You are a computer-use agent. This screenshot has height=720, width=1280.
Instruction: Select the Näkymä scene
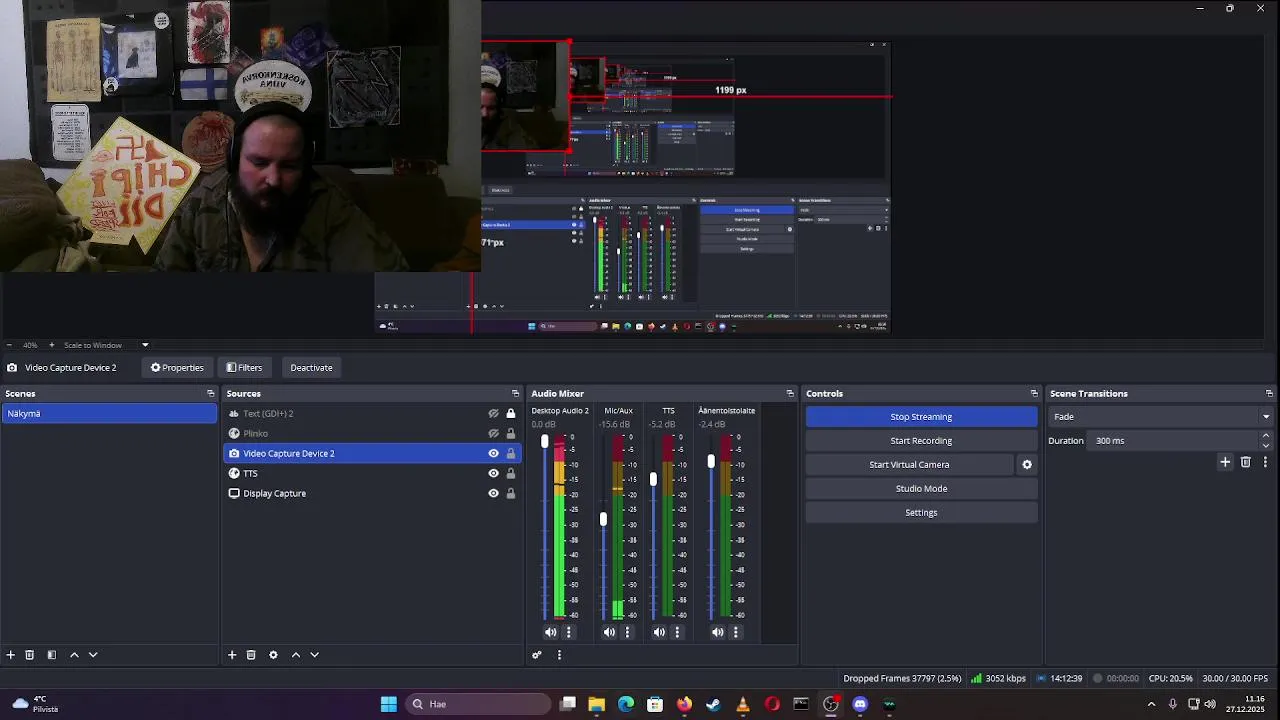[109, 414]
